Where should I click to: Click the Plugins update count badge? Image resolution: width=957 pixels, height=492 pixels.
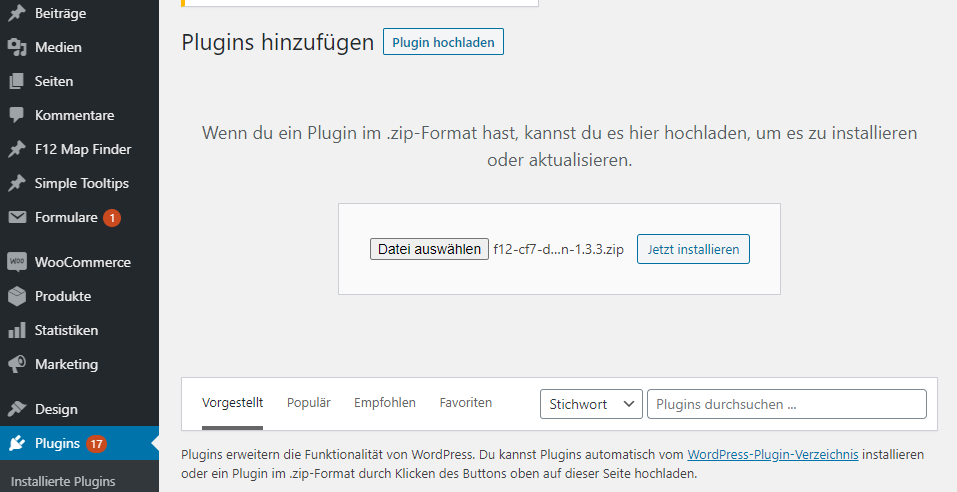click(96, 444)
